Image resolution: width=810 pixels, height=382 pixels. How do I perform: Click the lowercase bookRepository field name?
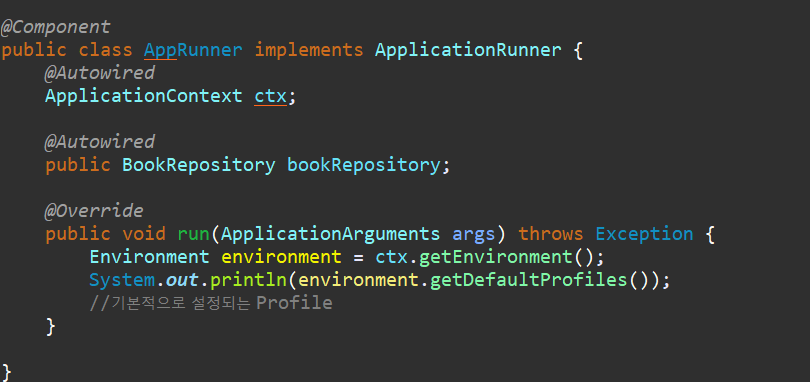[363, 165]
